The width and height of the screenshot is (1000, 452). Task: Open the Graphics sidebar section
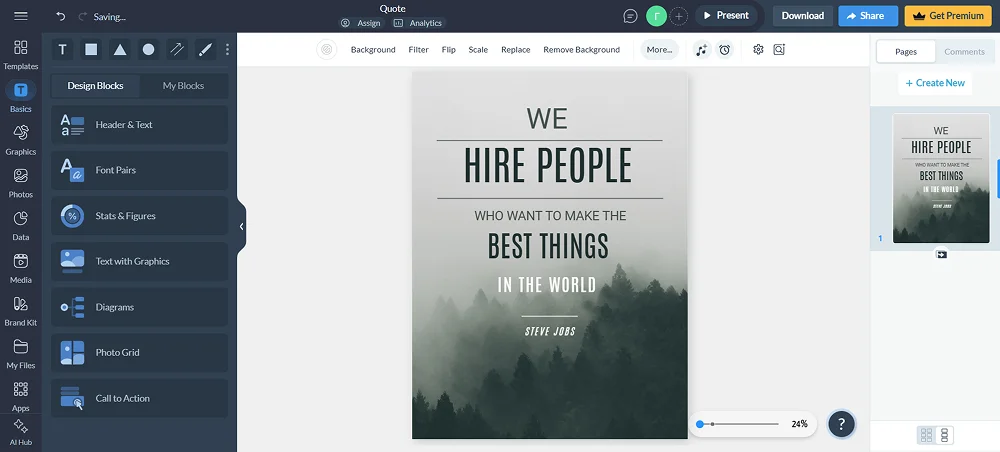20,138
